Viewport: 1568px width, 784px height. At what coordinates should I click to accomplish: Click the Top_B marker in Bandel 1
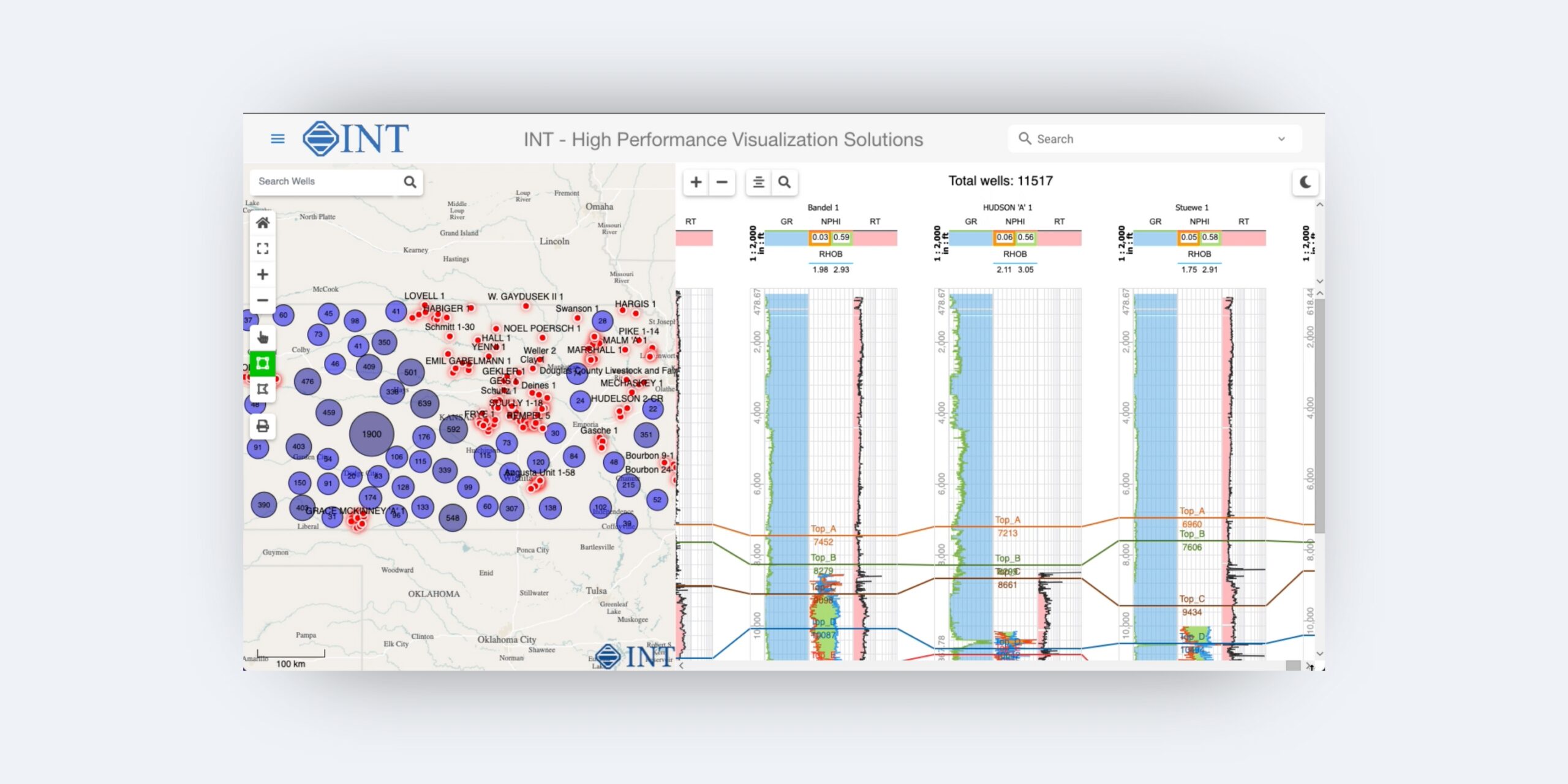click(823, 557)
